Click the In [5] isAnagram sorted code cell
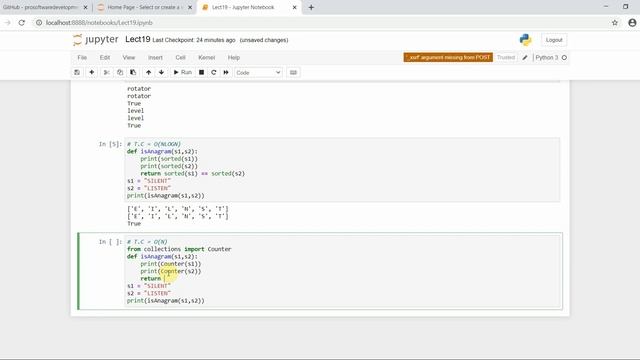Viewport: 640px width, 360px height. 342,170
